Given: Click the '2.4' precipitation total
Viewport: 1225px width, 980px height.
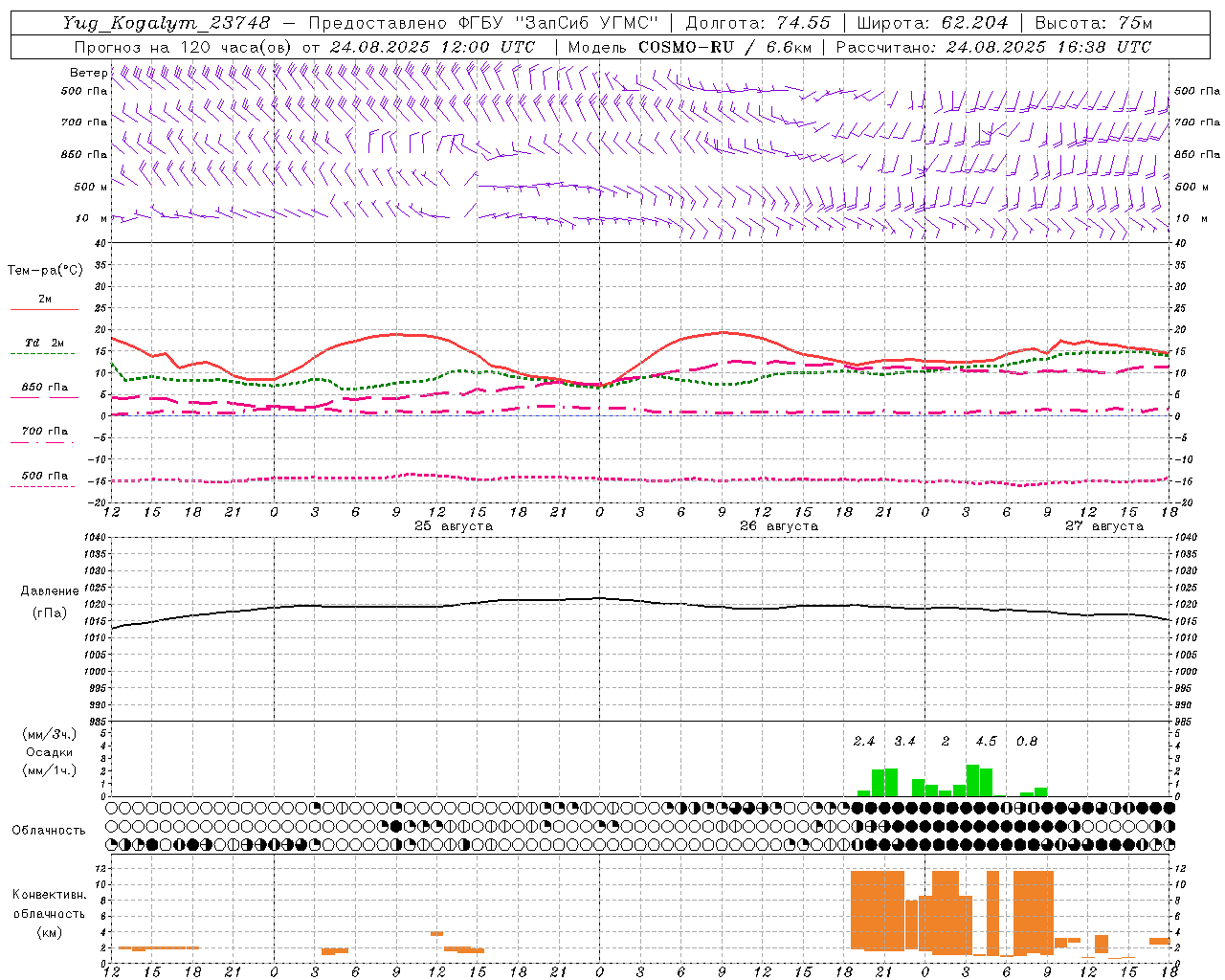Looking at the screenshot, I should pyautogui.click(x=864, y=741).
